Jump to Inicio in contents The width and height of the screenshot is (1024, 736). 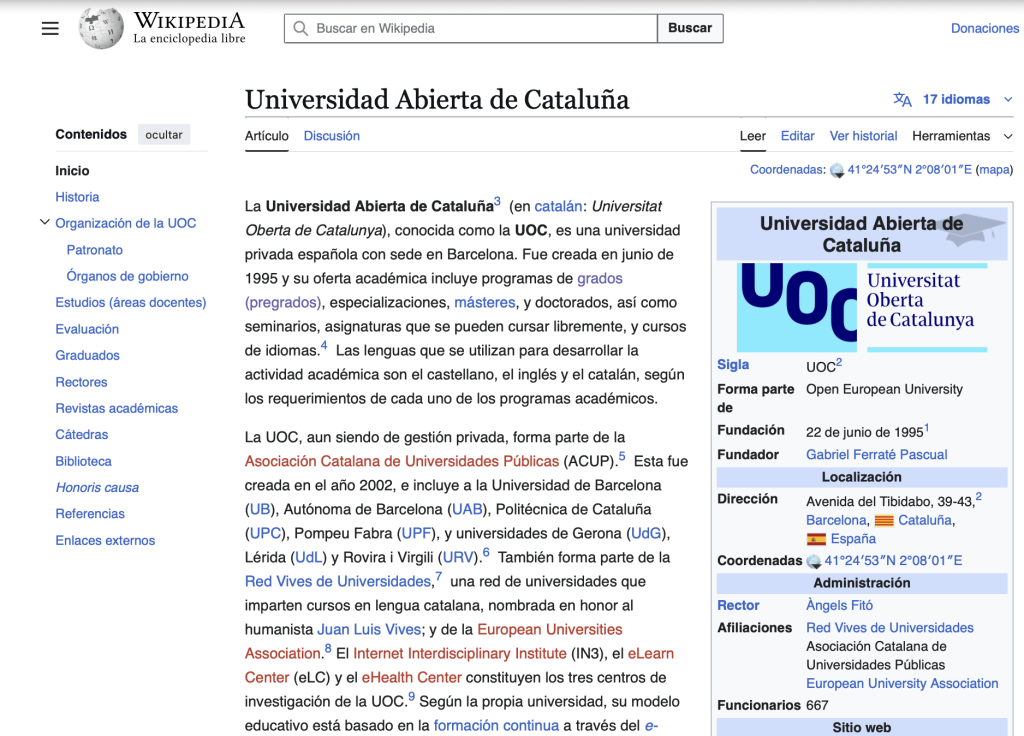coord(72,170)
